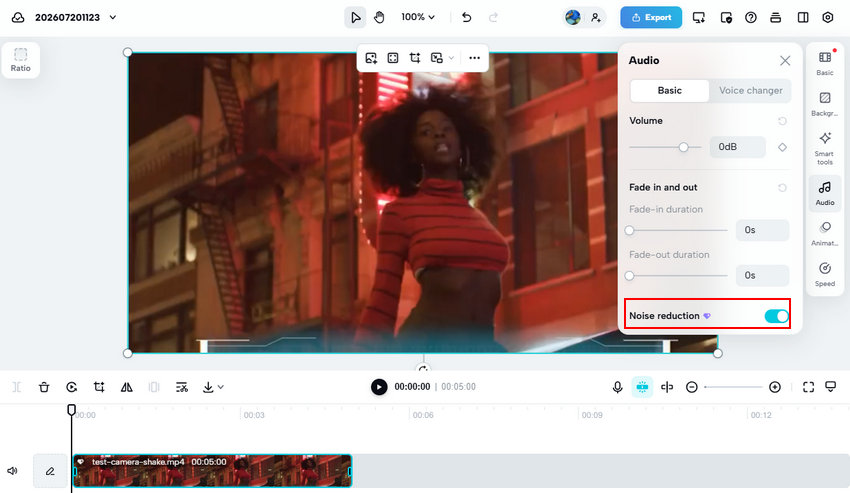The width and height of the screenshot is (850, 493).
Task: Toggle the split layout panel icon
Action: [803, 17]
